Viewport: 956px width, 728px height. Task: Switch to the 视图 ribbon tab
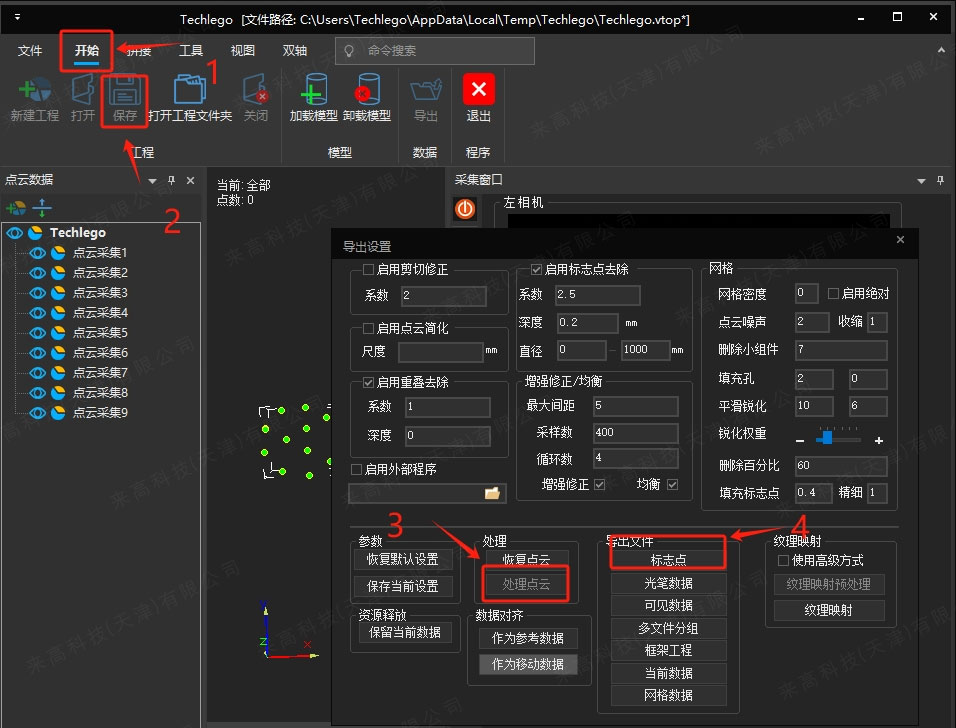[243, 51]
